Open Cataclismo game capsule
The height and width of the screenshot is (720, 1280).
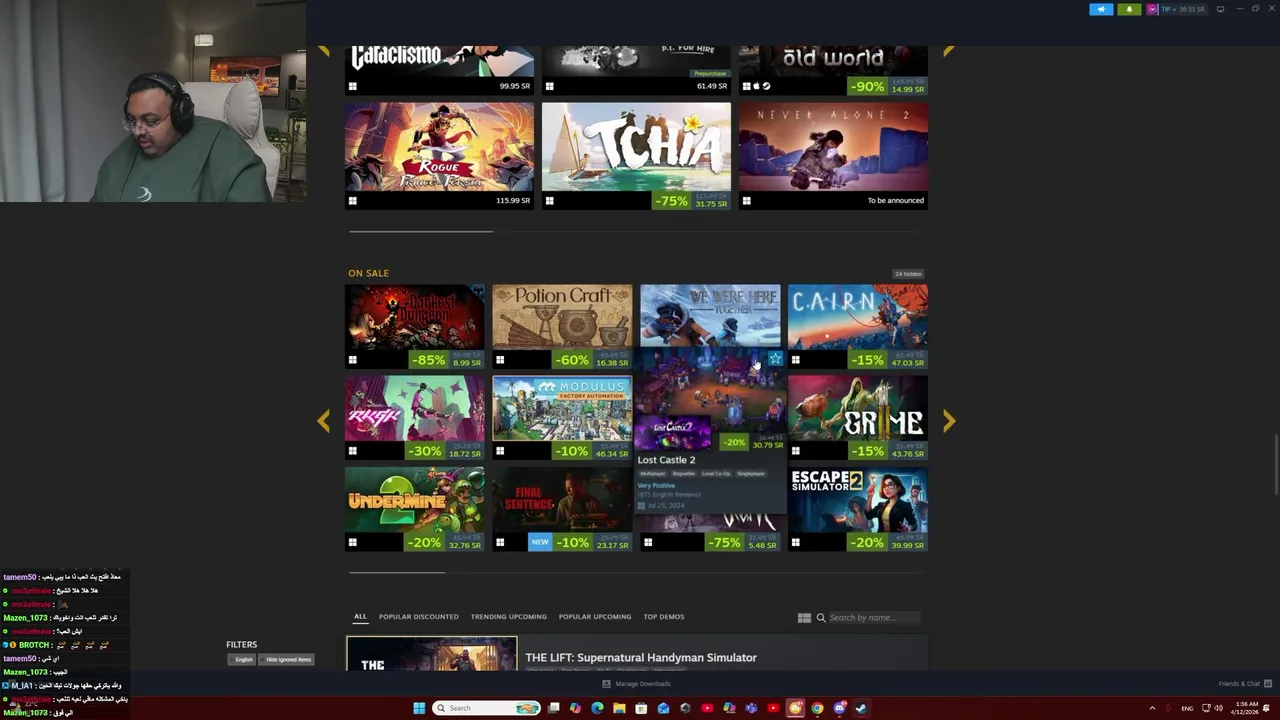[x=439, y=70]
